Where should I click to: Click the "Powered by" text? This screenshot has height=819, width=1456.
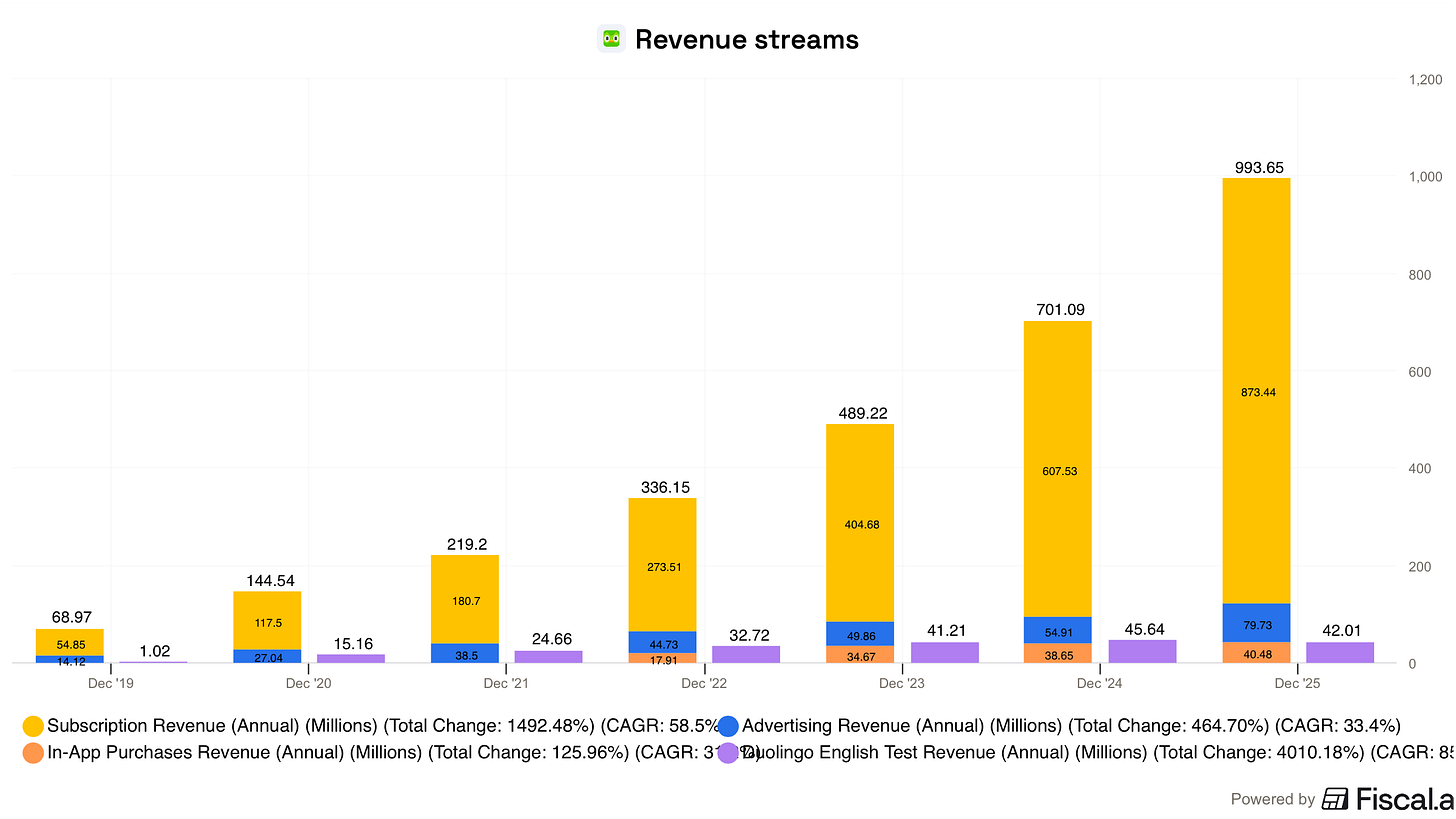pos(1273,799)
